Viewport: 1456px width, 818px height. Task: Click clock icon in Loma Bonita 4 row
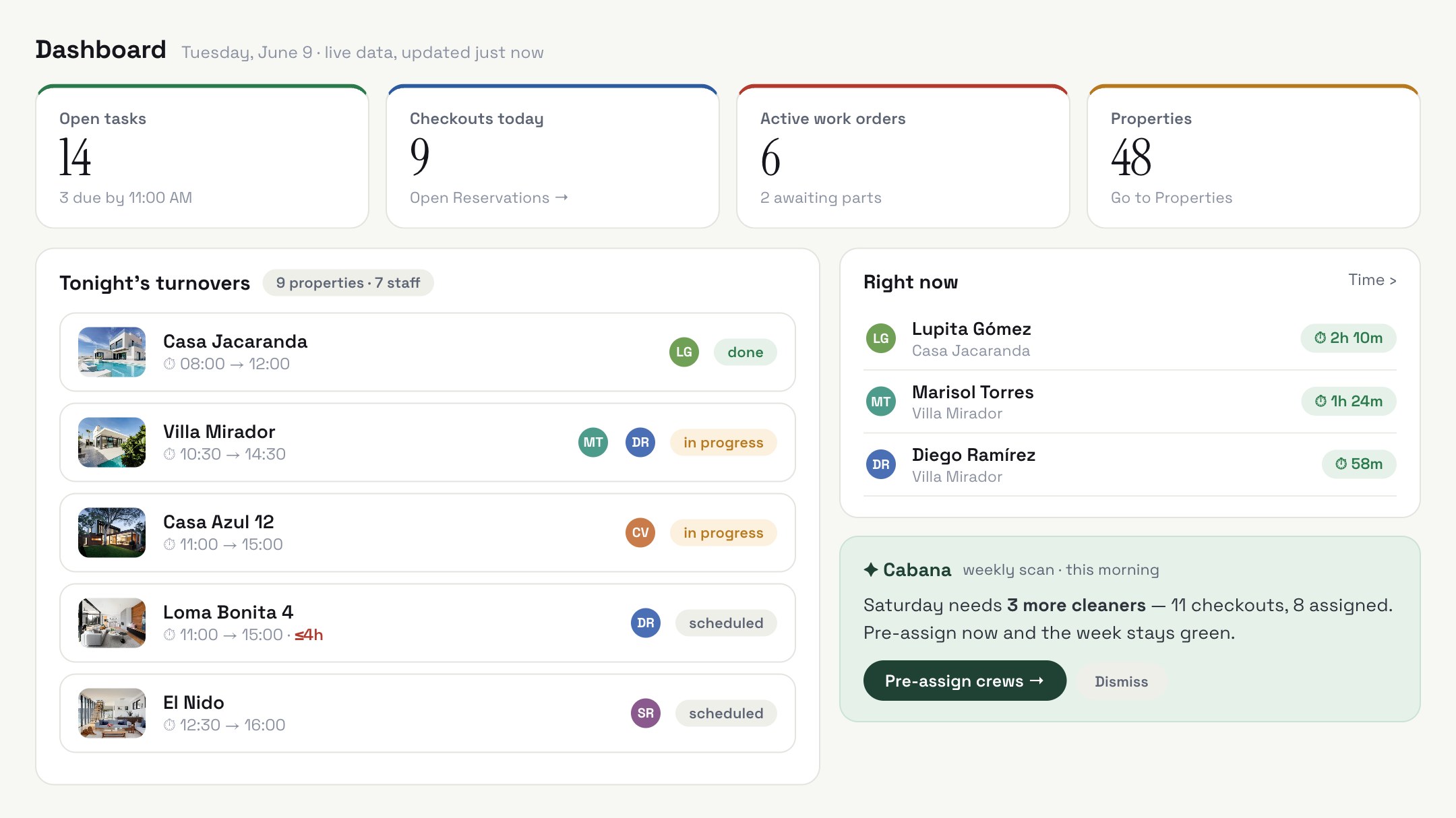[169, 635]
